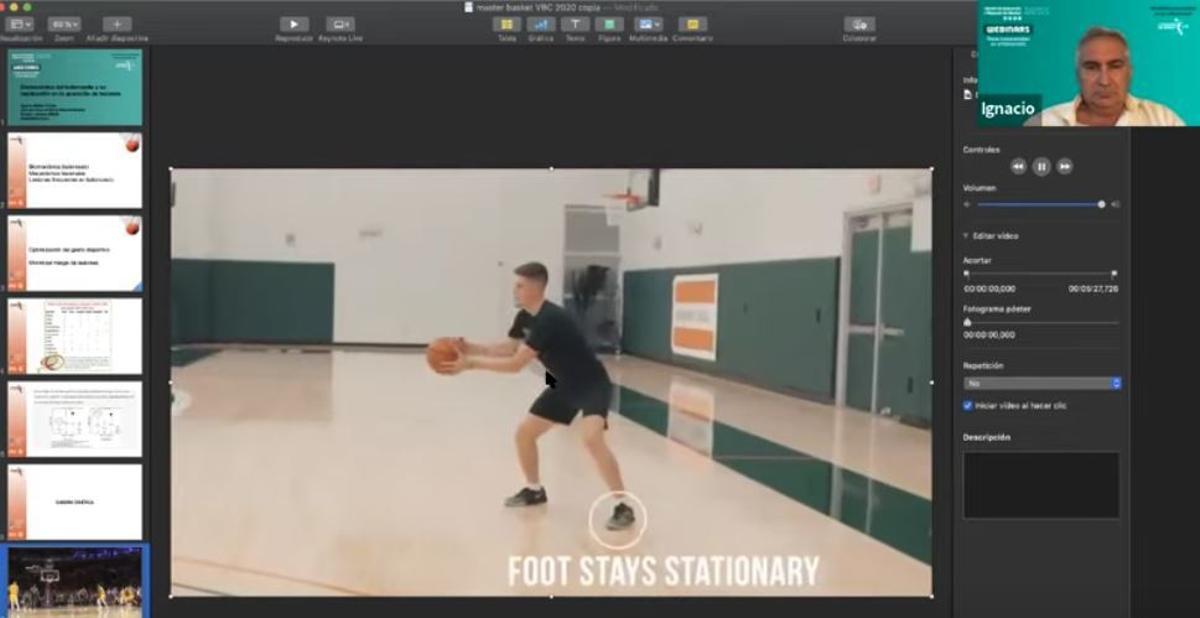Open the Zoom percentage dropdown
The image size is (1200, 618).
(66, 25)
